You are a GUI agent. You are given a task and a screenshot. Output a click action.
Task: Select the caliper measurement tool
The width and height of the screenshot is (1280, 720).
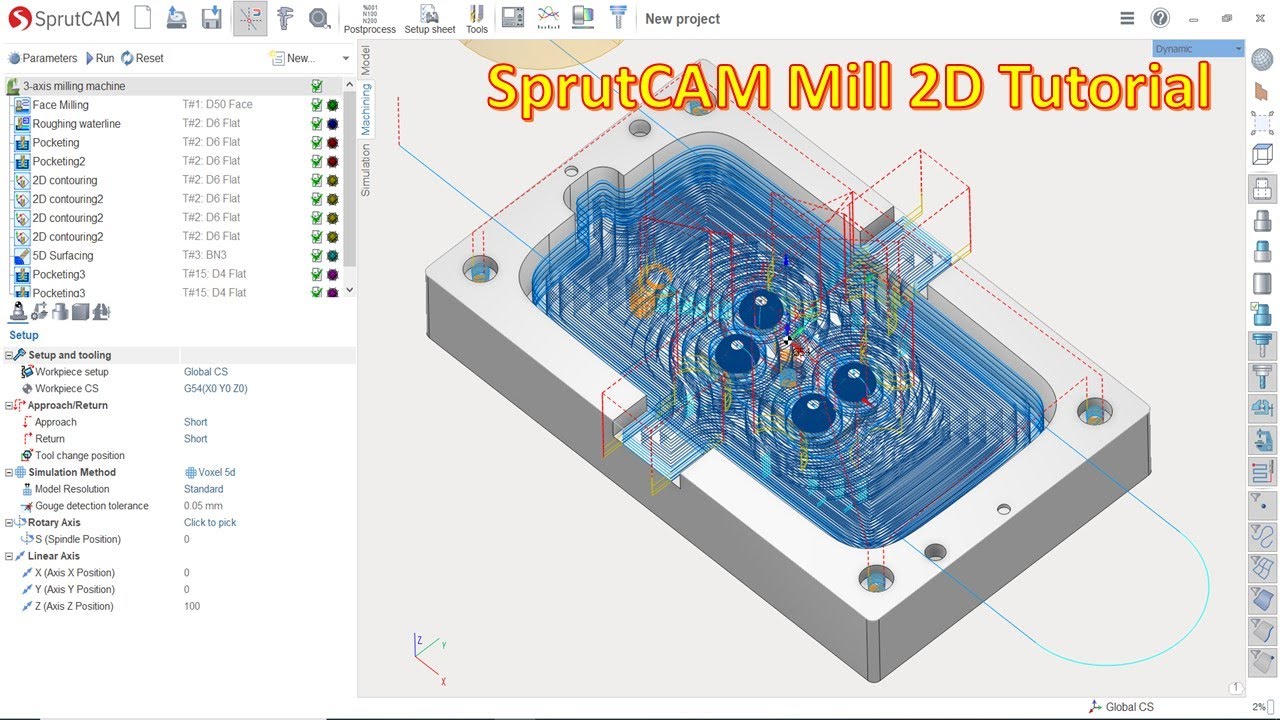tap(285, 18)
